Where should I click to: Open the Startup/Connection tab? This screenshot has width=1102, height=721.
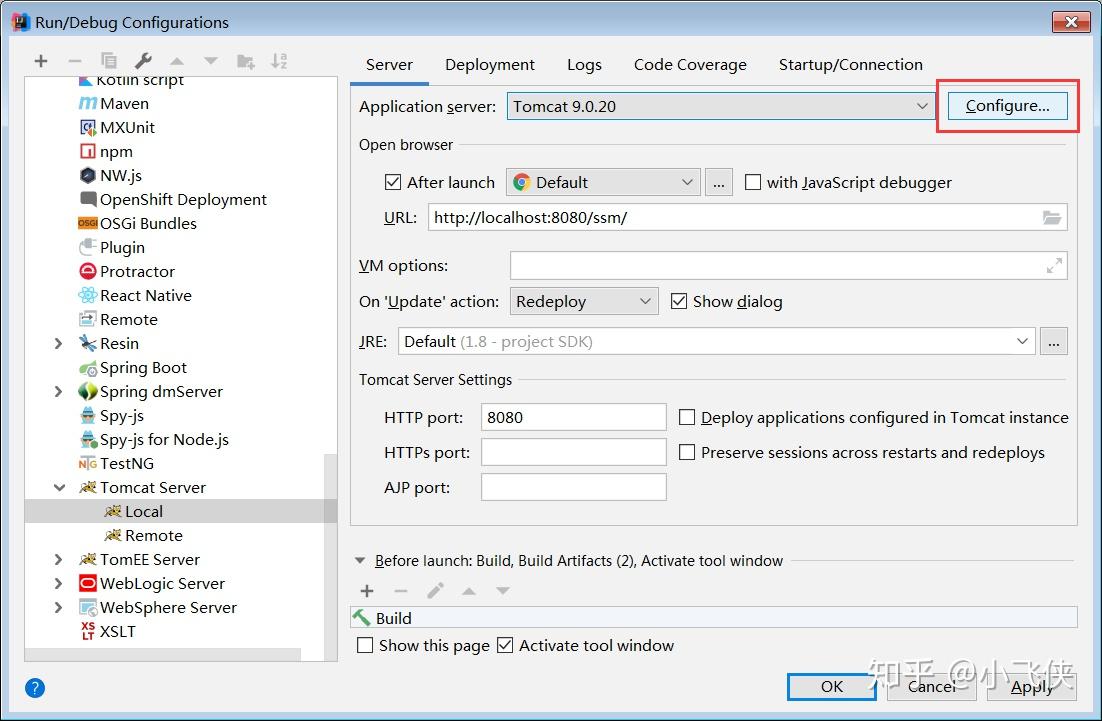850,65
